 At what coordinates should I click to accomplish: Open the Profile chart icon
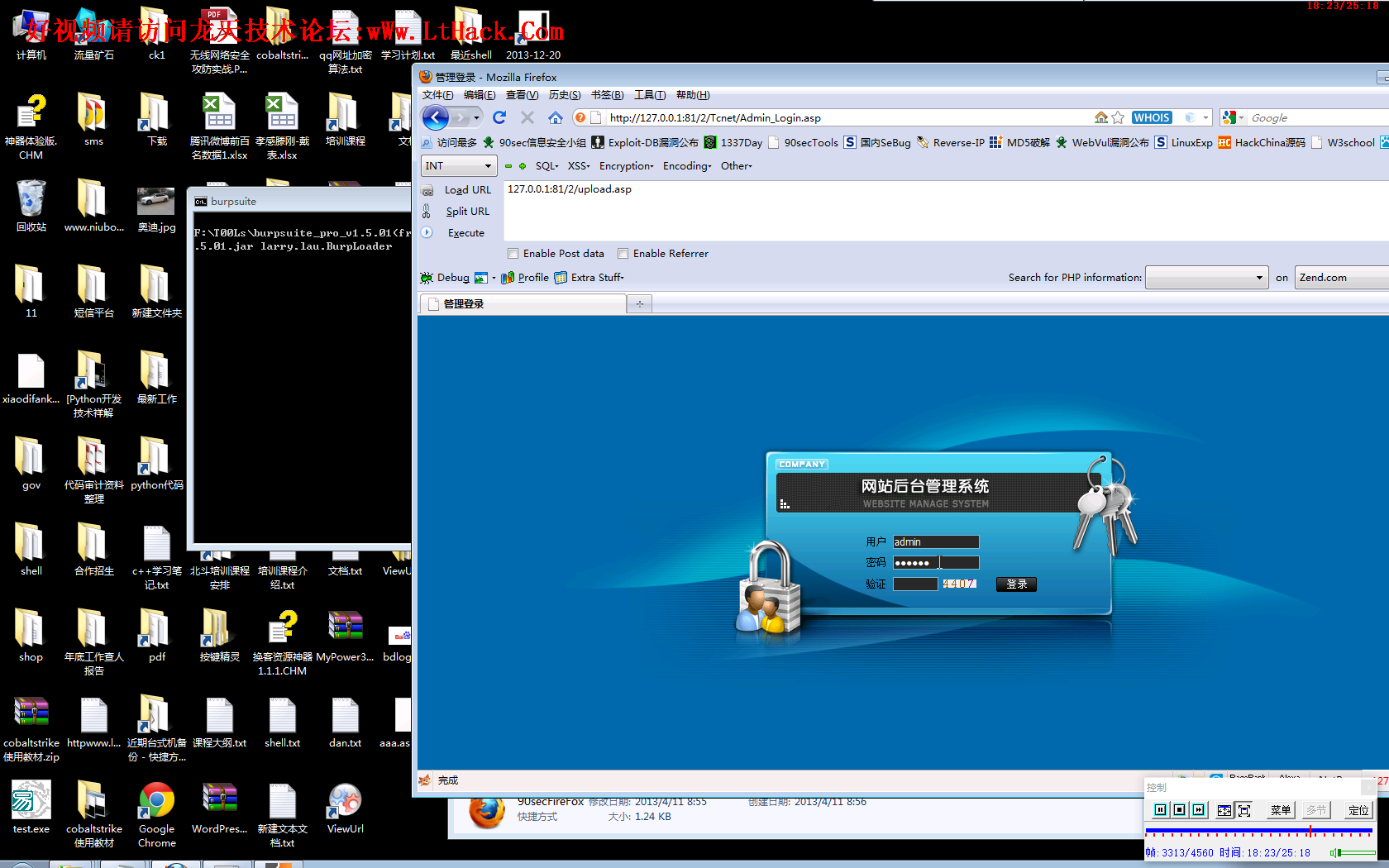click(508, 278)
